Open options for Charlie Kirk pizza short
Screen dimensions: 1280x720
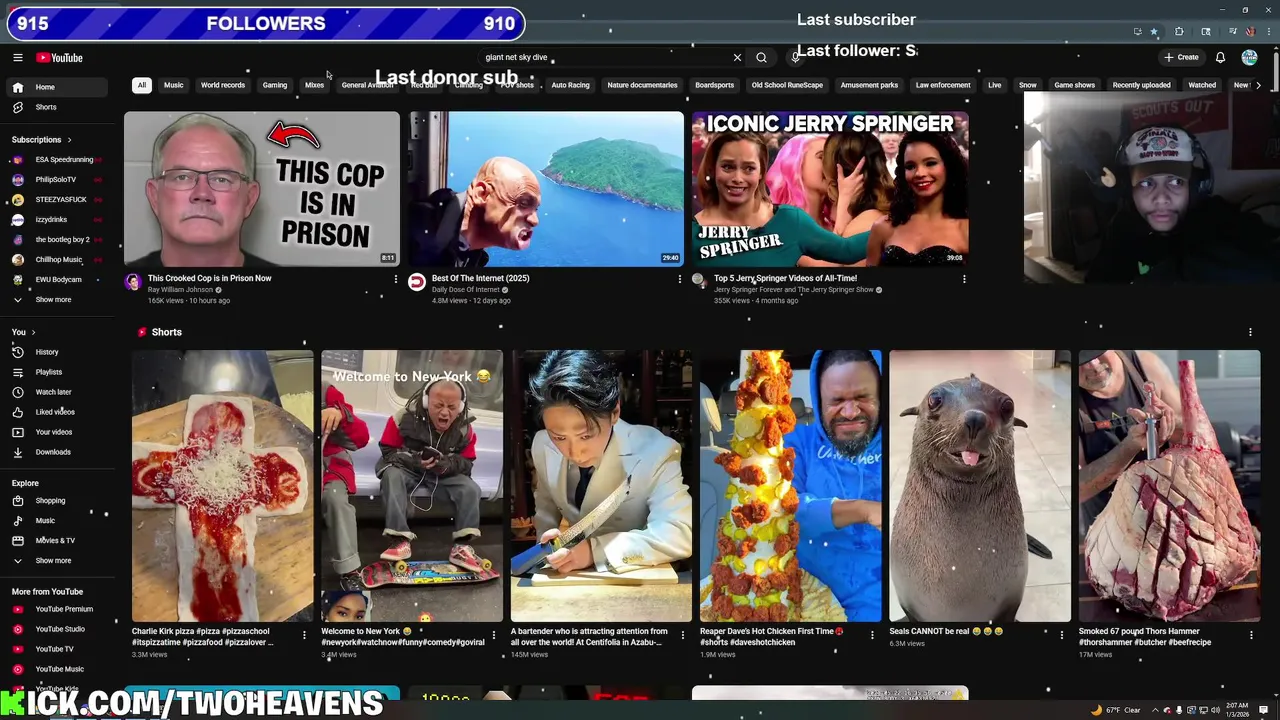304,635
